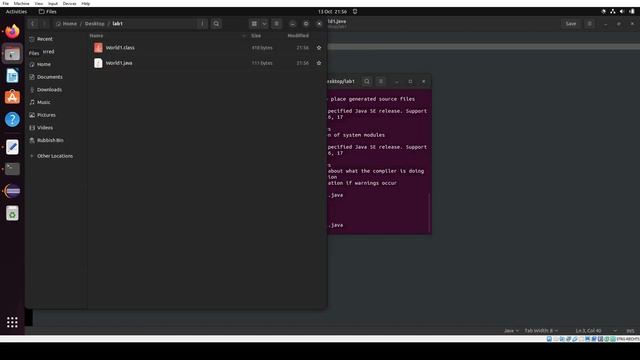
Task: Open the VirtualBox Help menu
Action: [x=86, y=3]
